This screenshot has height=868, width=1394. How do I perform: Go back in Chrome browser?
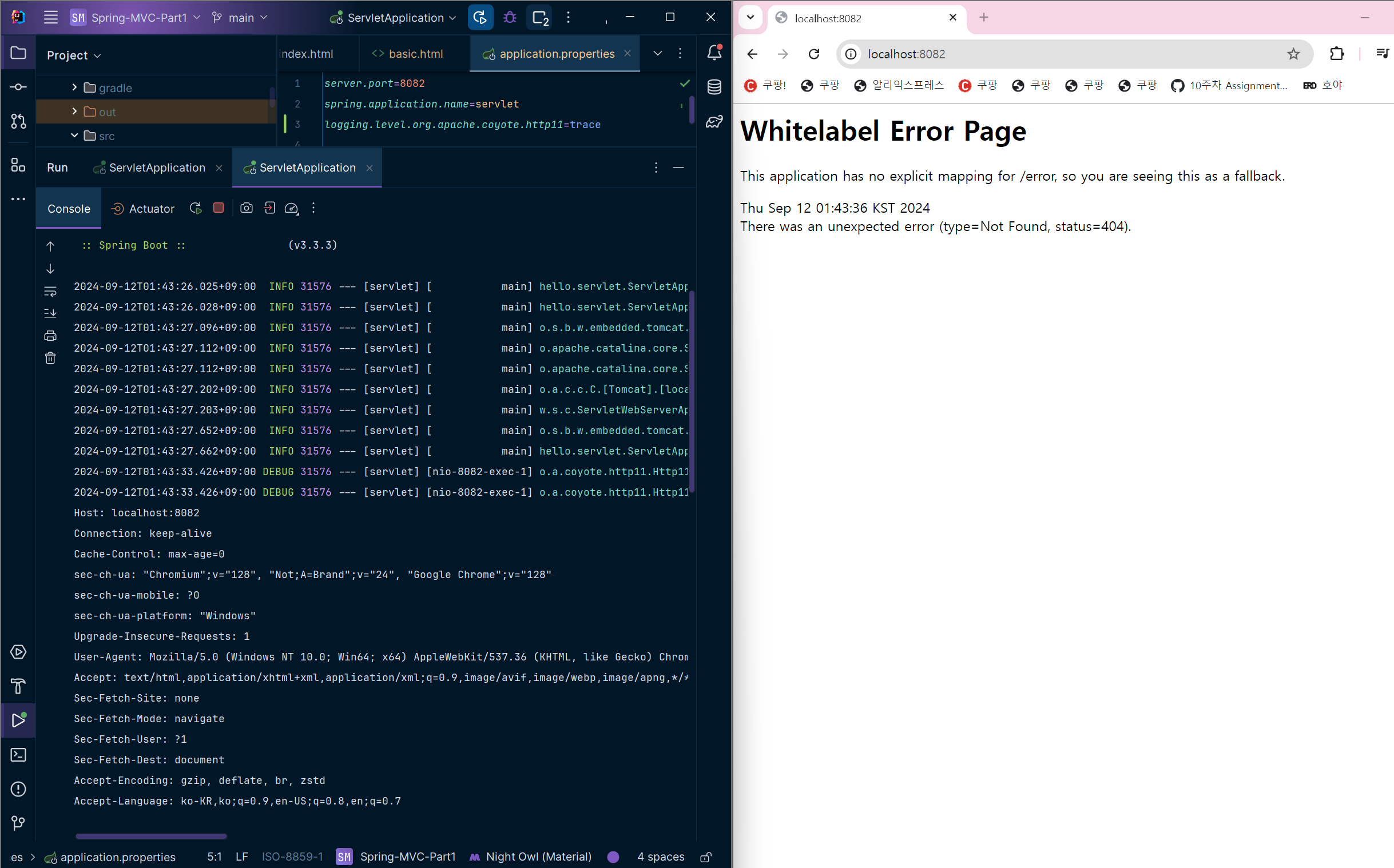(752, 54)
